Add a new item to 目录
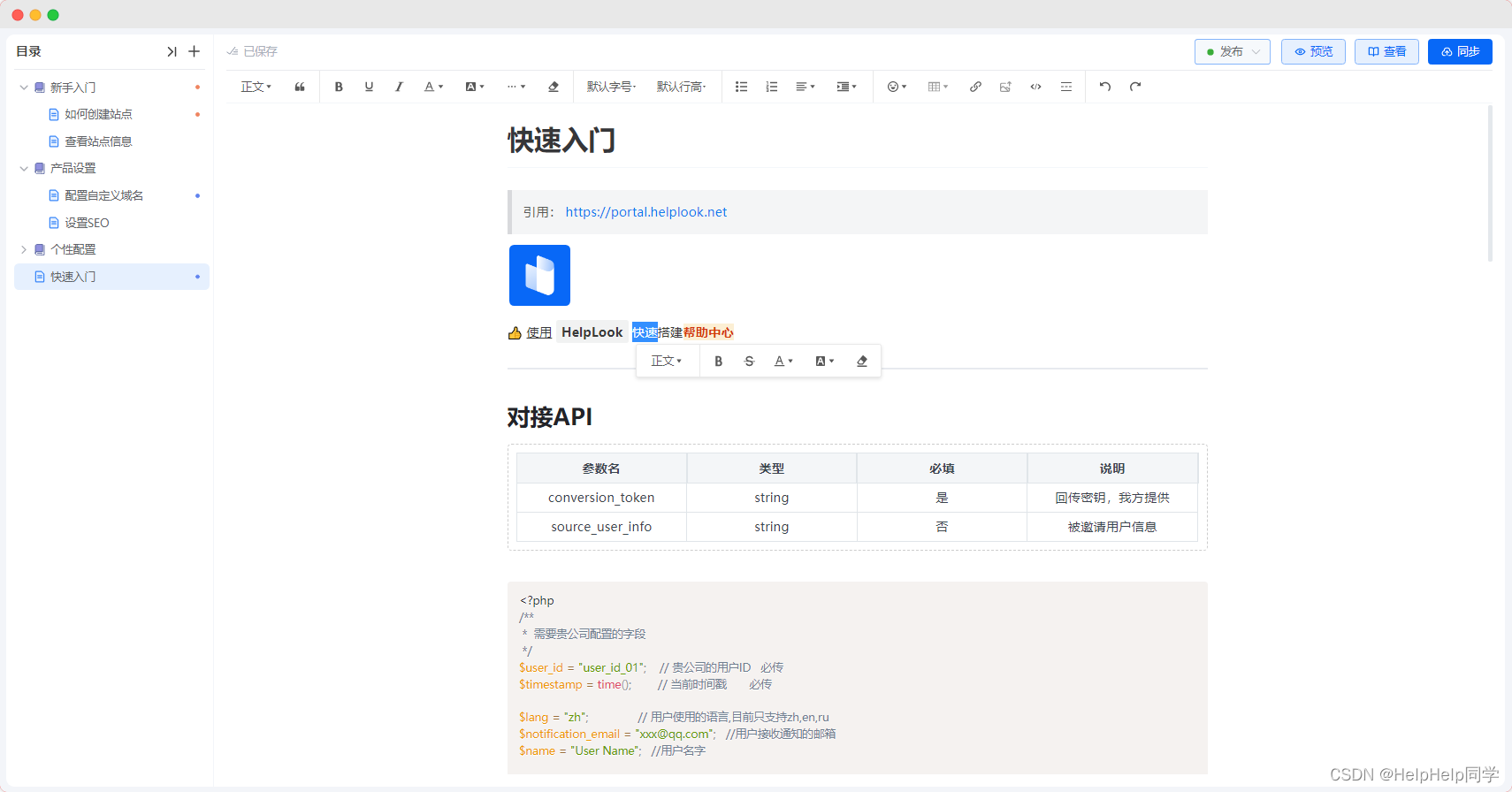The height and width of the screenshot is (792, 1512). tap(195, 52)
